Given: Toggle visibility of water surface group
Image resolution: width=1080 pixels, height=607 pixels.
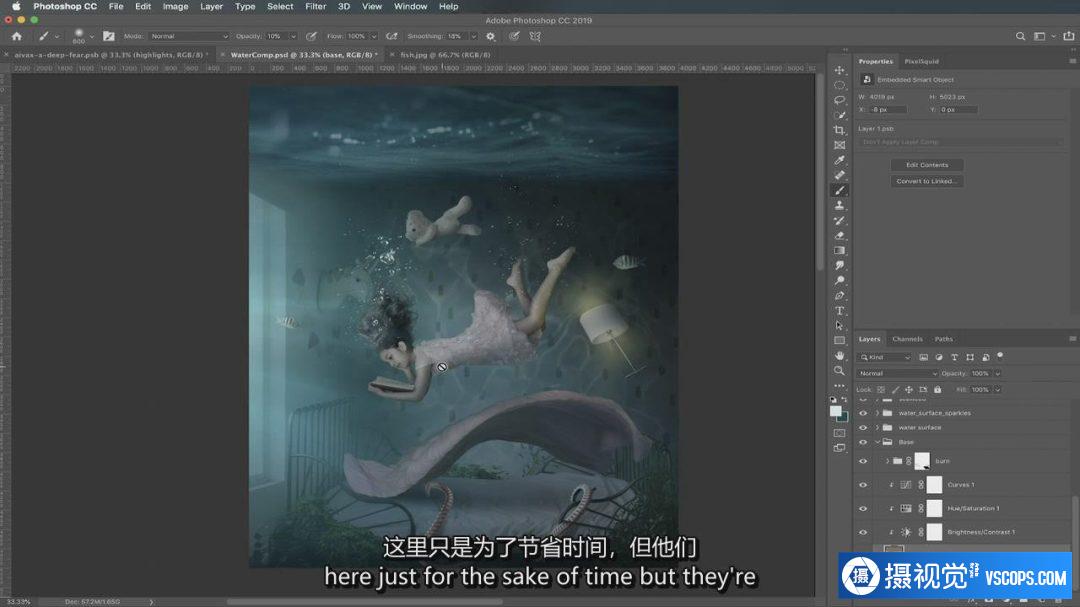Looking at the screenshot, I should point(863,428).
